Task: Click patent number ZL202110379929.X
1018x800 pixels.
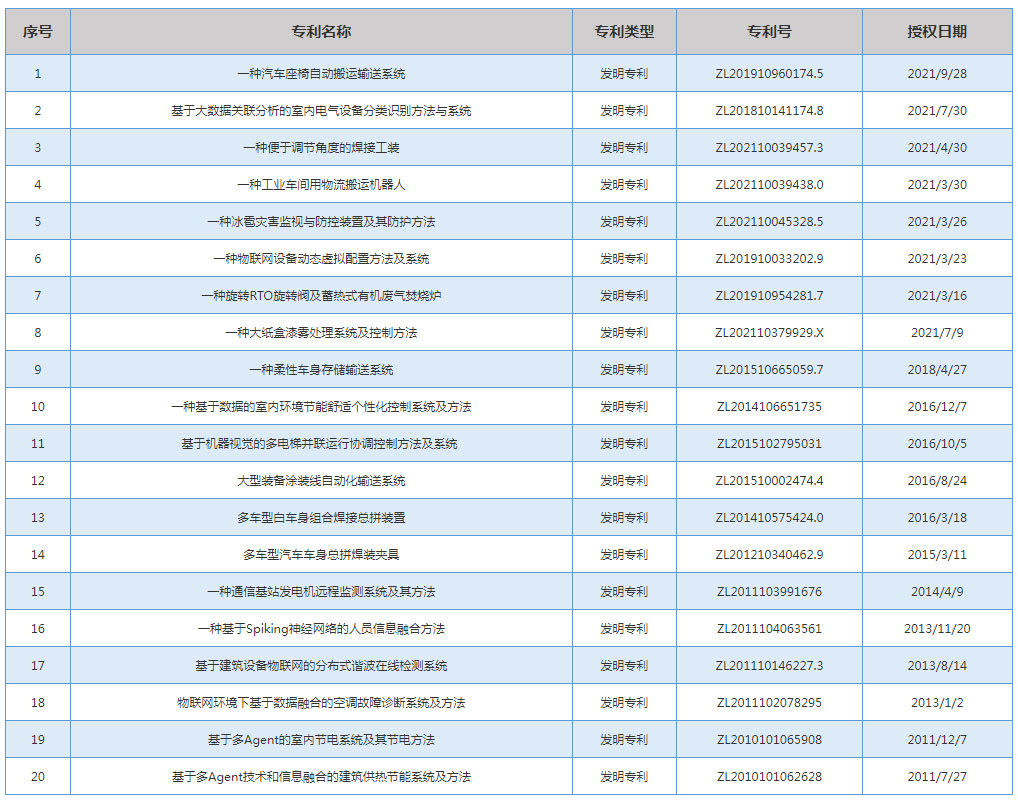Action: 769,333
